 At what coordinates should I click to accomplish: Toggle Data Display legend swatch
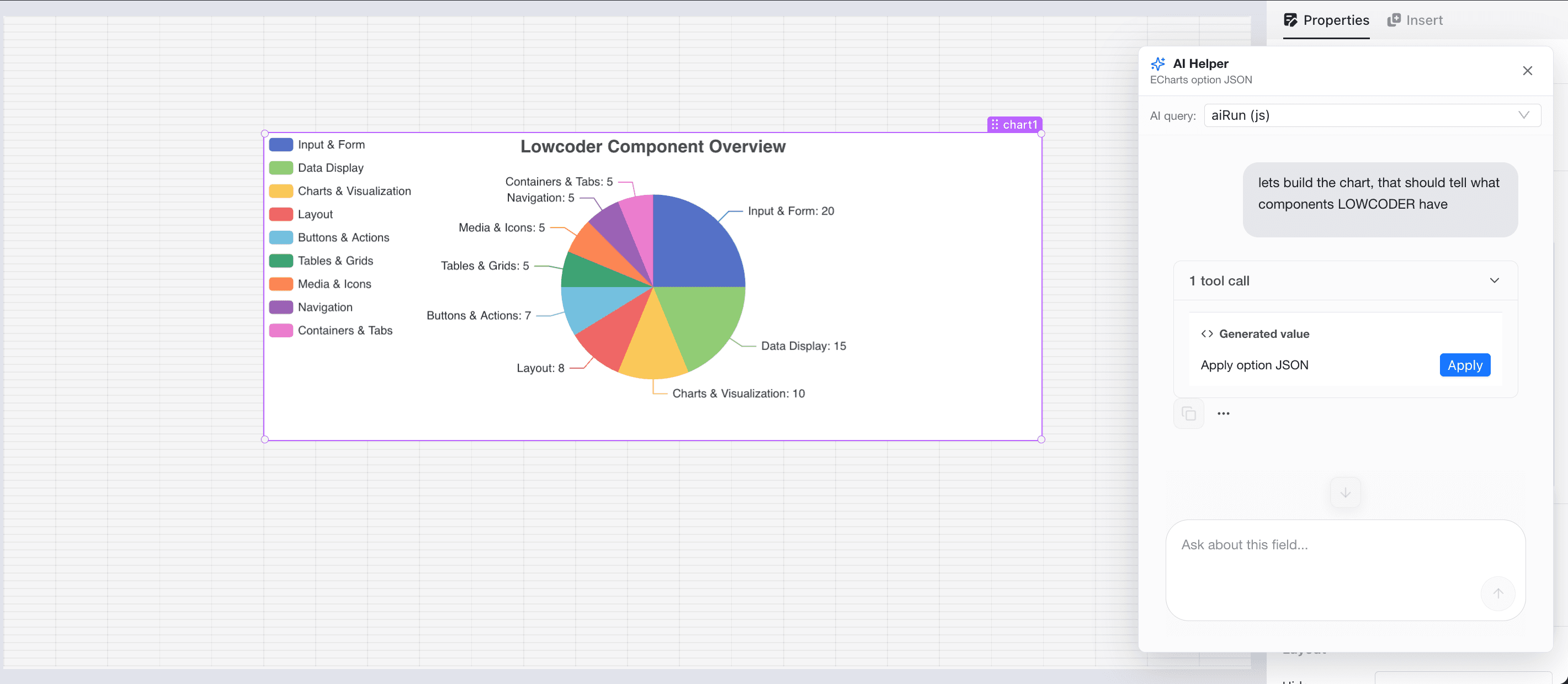280,167
